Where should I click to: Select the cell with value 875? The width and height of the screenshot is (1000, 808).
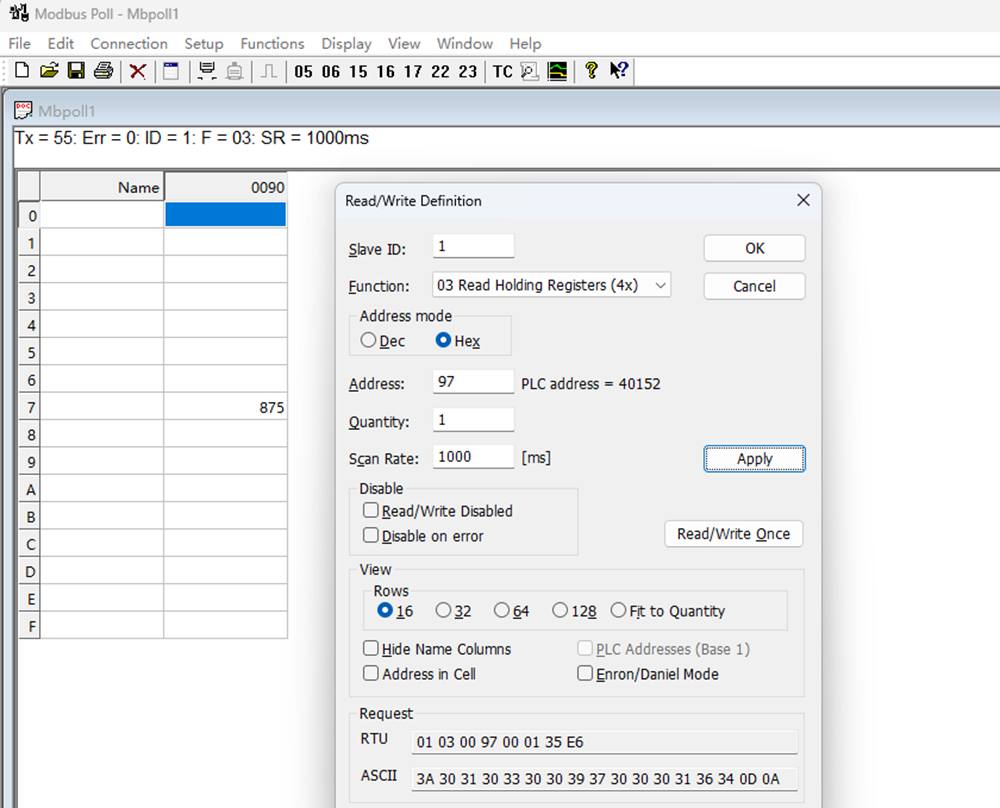point(225,407)
